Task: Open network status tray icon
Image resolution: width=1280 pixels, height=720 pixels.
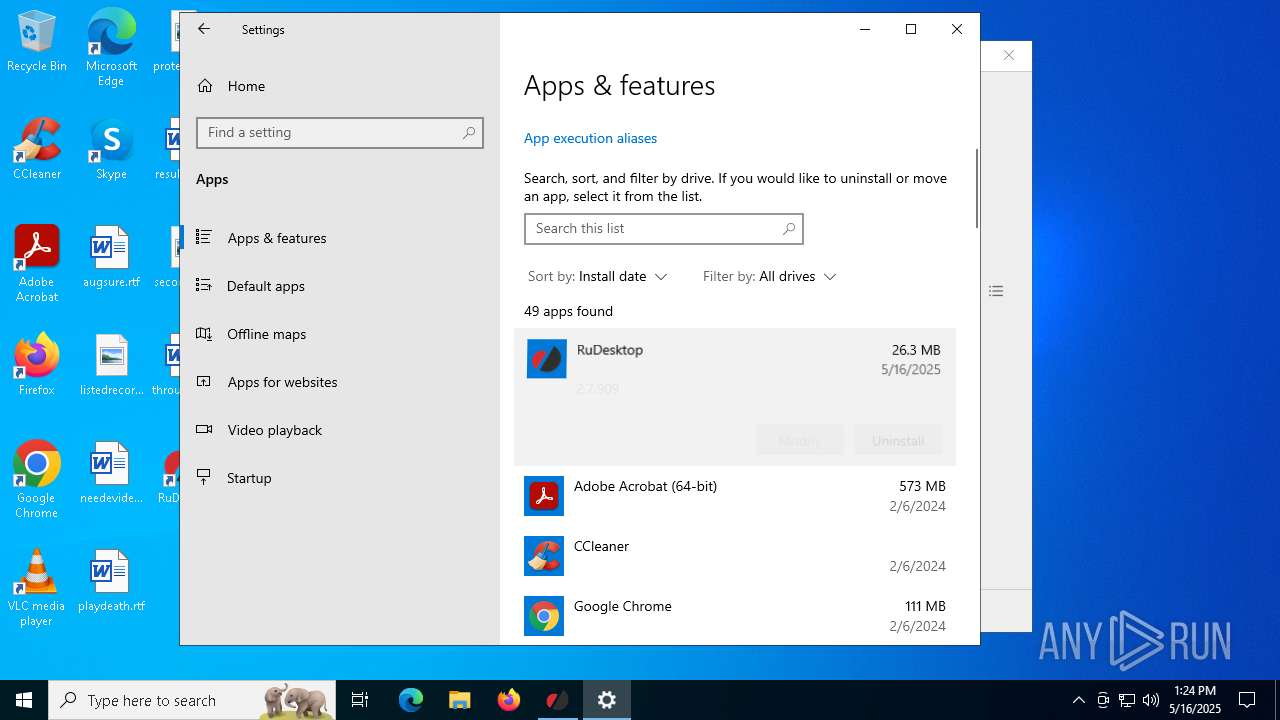Action: 1127,700
